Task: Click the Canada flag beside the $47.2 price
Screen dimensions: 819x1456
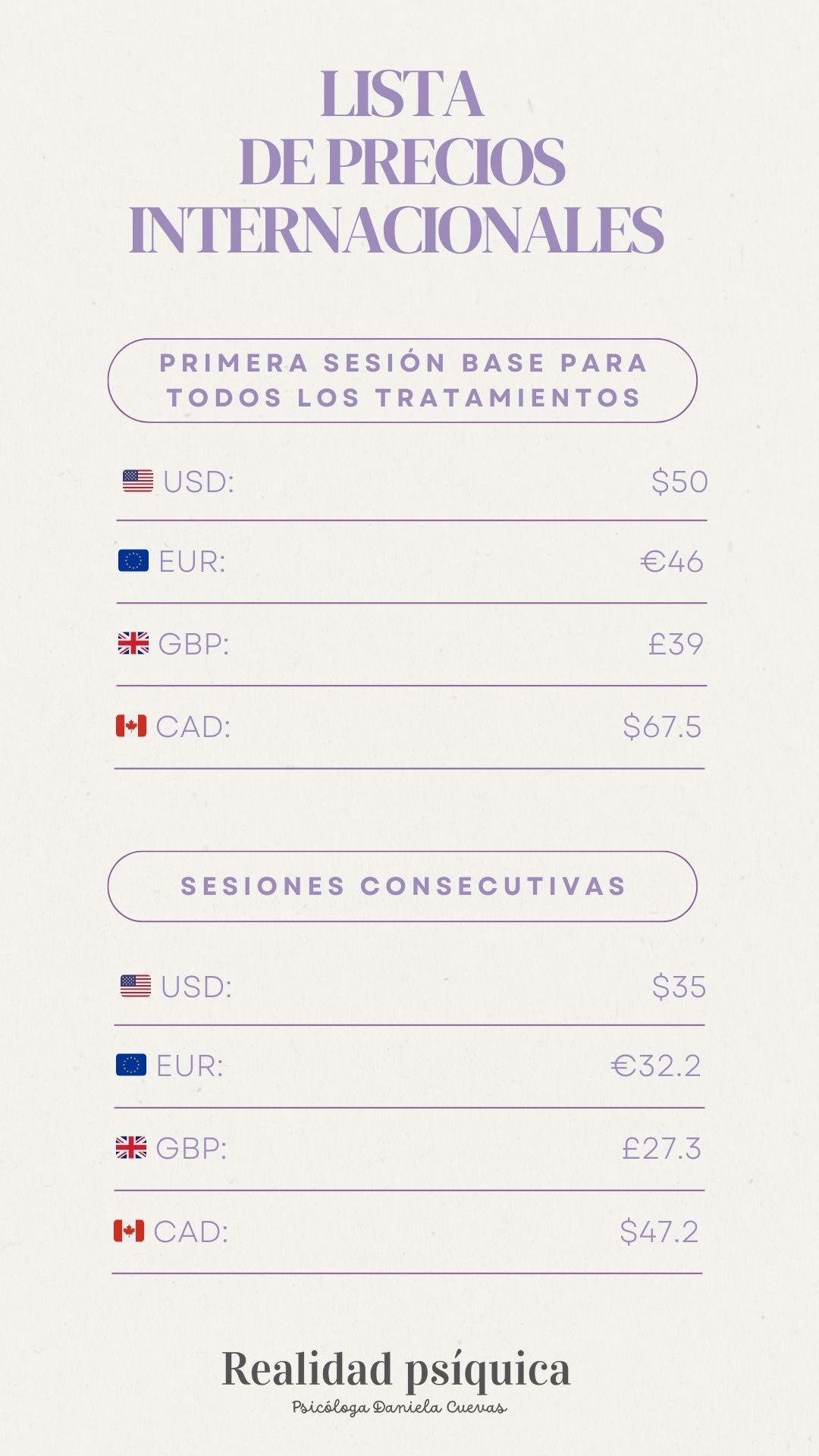Action: 128,1230
